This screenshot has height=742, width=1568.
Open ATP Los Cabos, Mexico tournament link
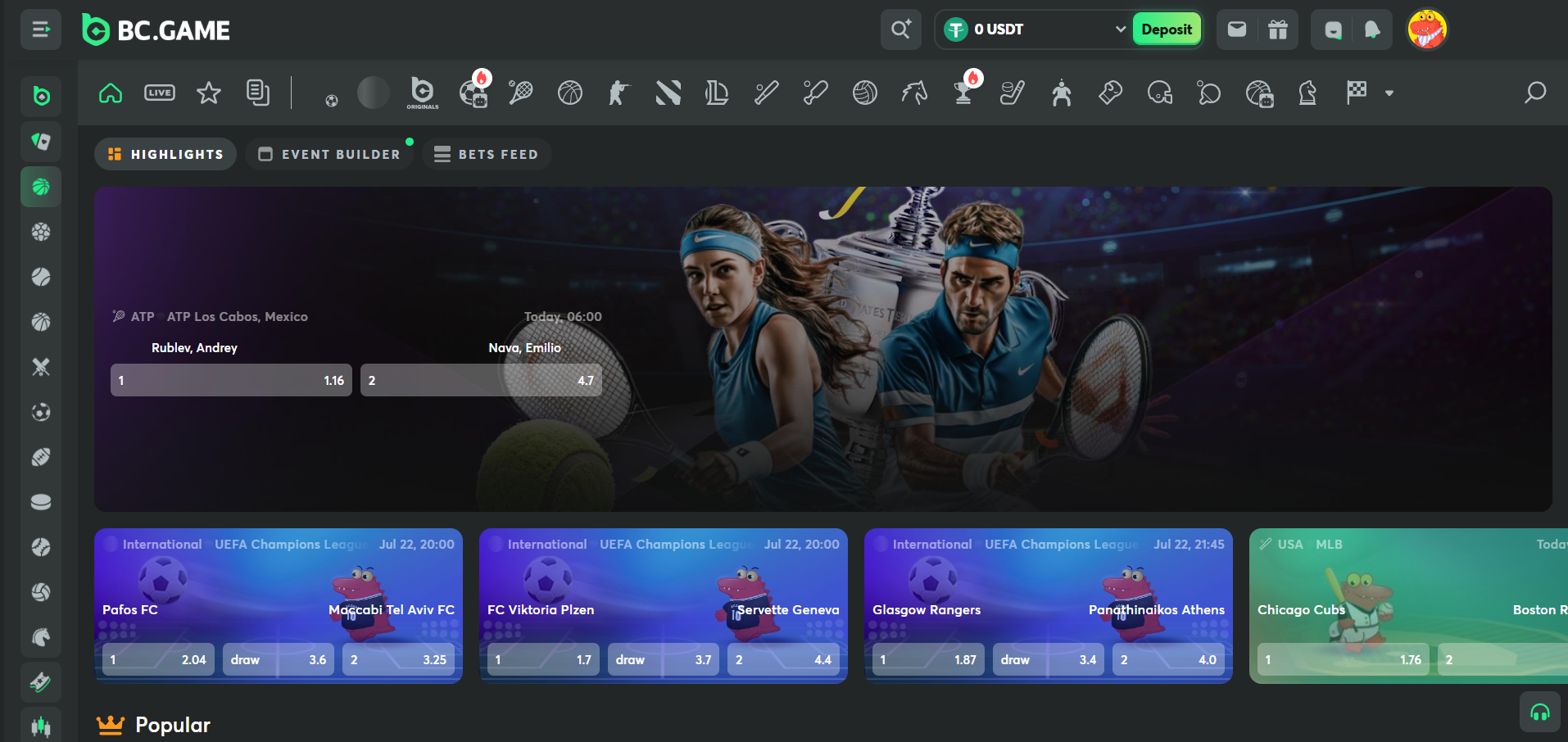pyautogui.click(x=238, y=316)
